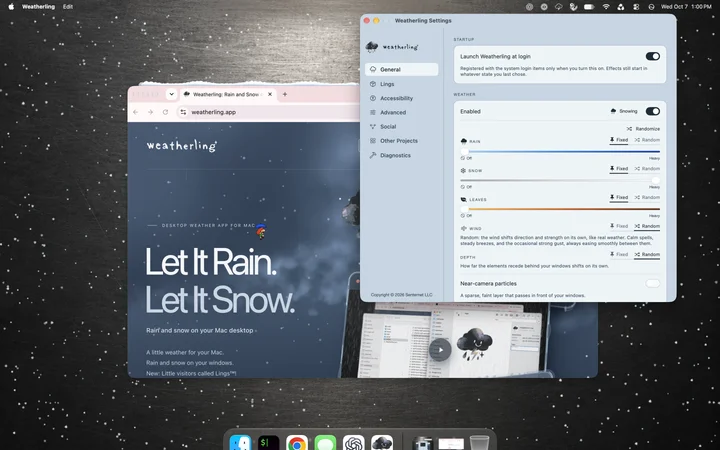Open the Weatherling menu bar menu
Image resolution: width=720 pixels, height=450 pixels.
coord(38,6)
